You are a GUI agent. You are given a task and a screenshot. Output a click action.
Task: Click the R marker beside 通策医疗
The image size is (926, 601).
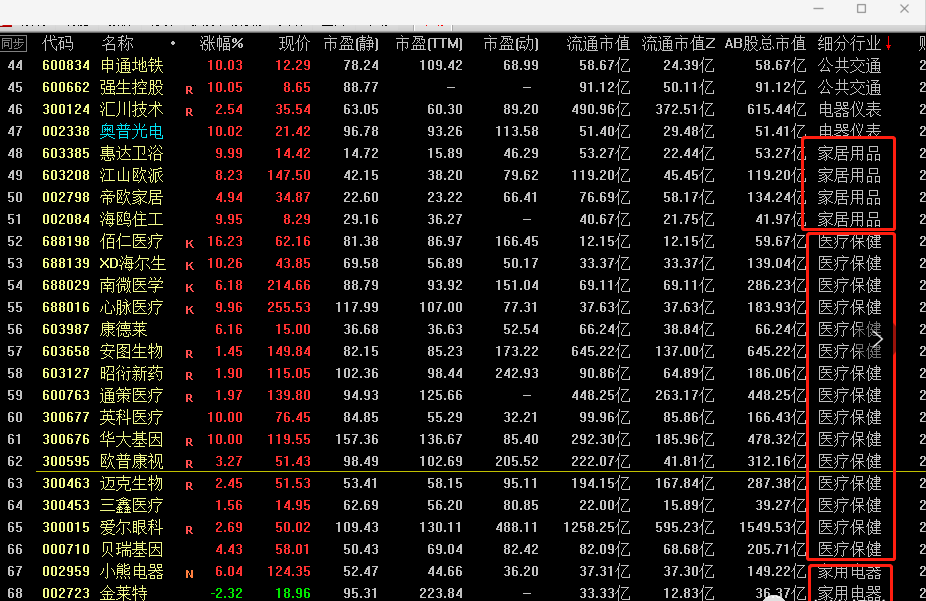coord(189,397)
